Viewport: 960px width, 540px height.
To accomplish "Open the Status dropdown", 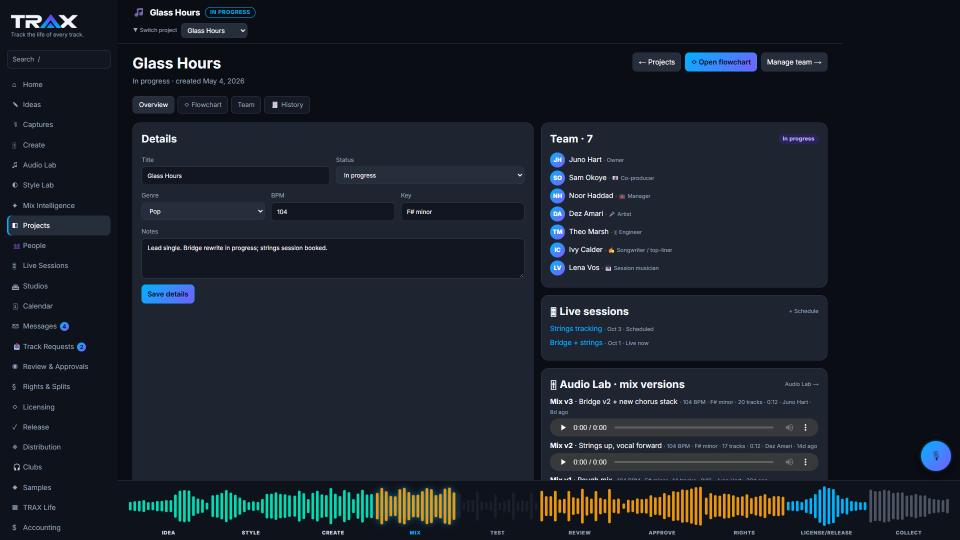I will pos(430,176).
